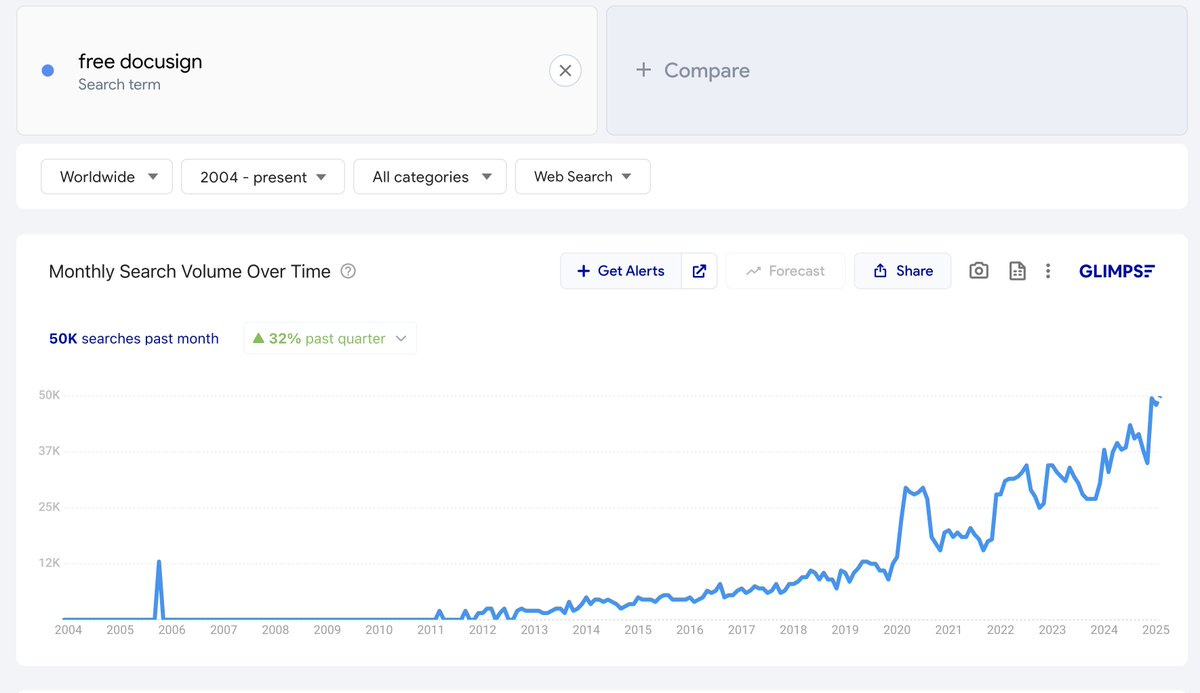Image resolution: width=1200 pixels, height=693 pixels.
Task: Open the Web Search type dropdown
Action: click(x=582, y=177)
